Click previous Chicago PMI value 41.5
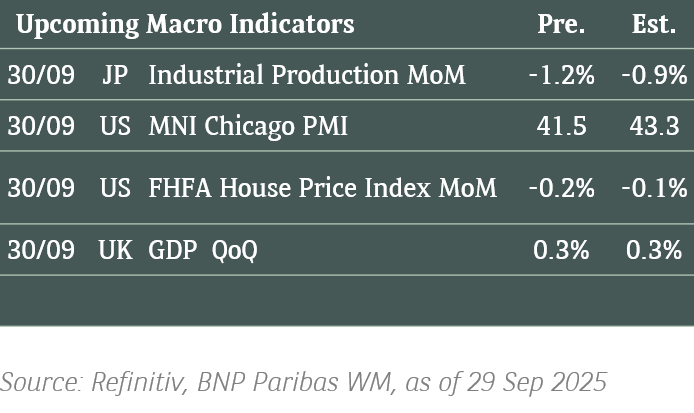Viewport: 694px width, 413px height. [561, 126]
